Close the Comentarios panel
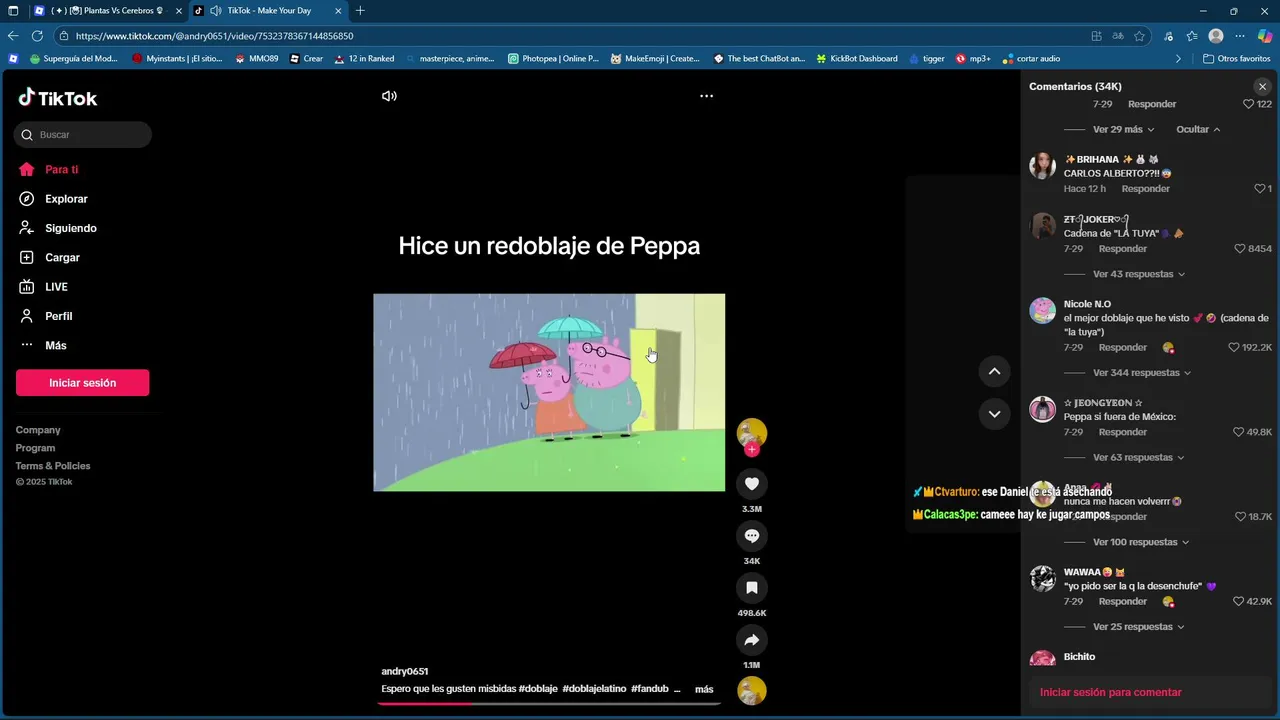The image size is (1280, 720). tap(1262, 87)
